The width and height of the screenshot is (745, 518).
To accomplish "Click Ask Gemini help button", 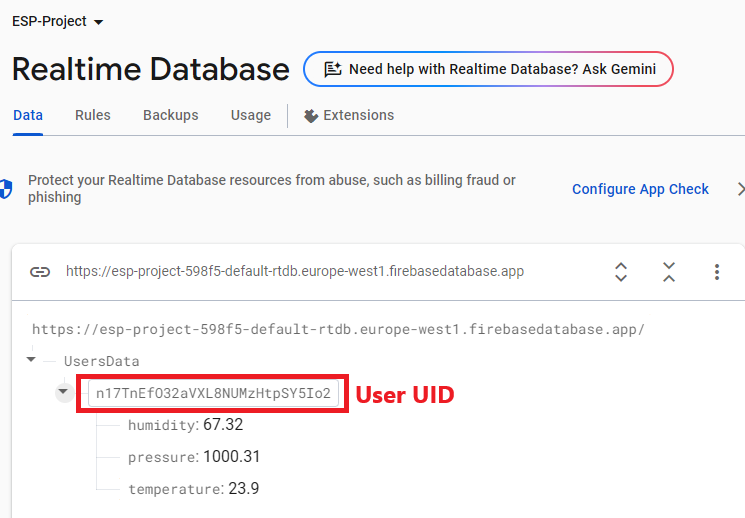I will pyautogui.click(x=488, y=69).
